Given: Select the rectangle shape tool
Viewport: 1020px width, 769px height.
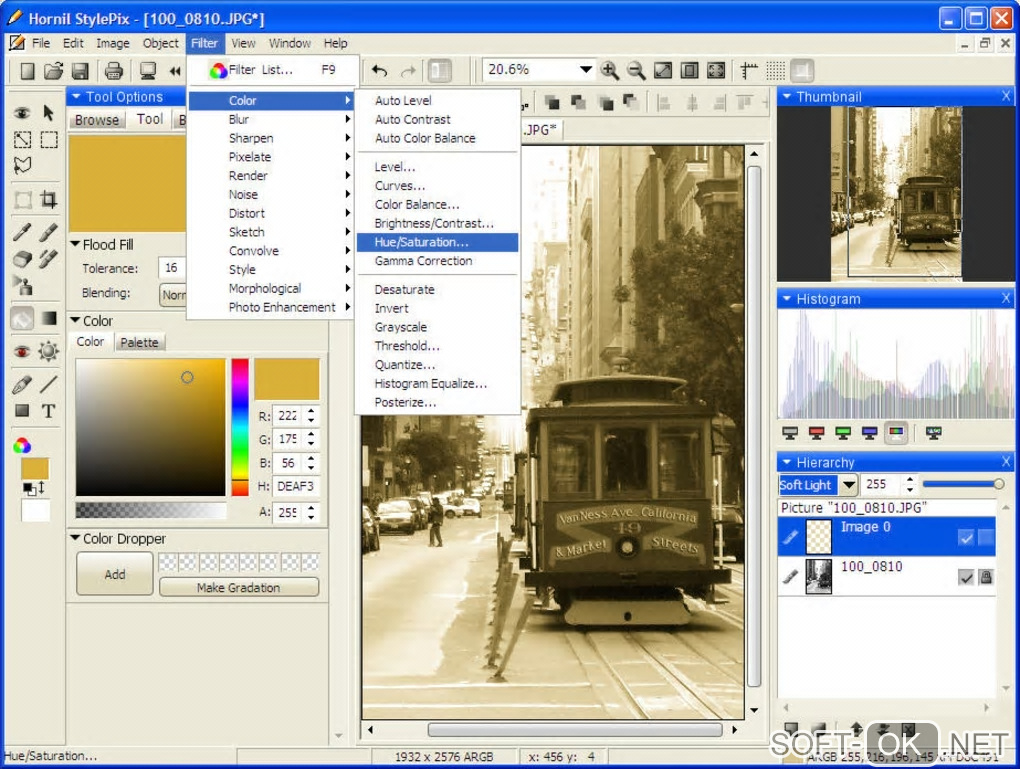Looking at the screenshot, I should tap(22, 411).
